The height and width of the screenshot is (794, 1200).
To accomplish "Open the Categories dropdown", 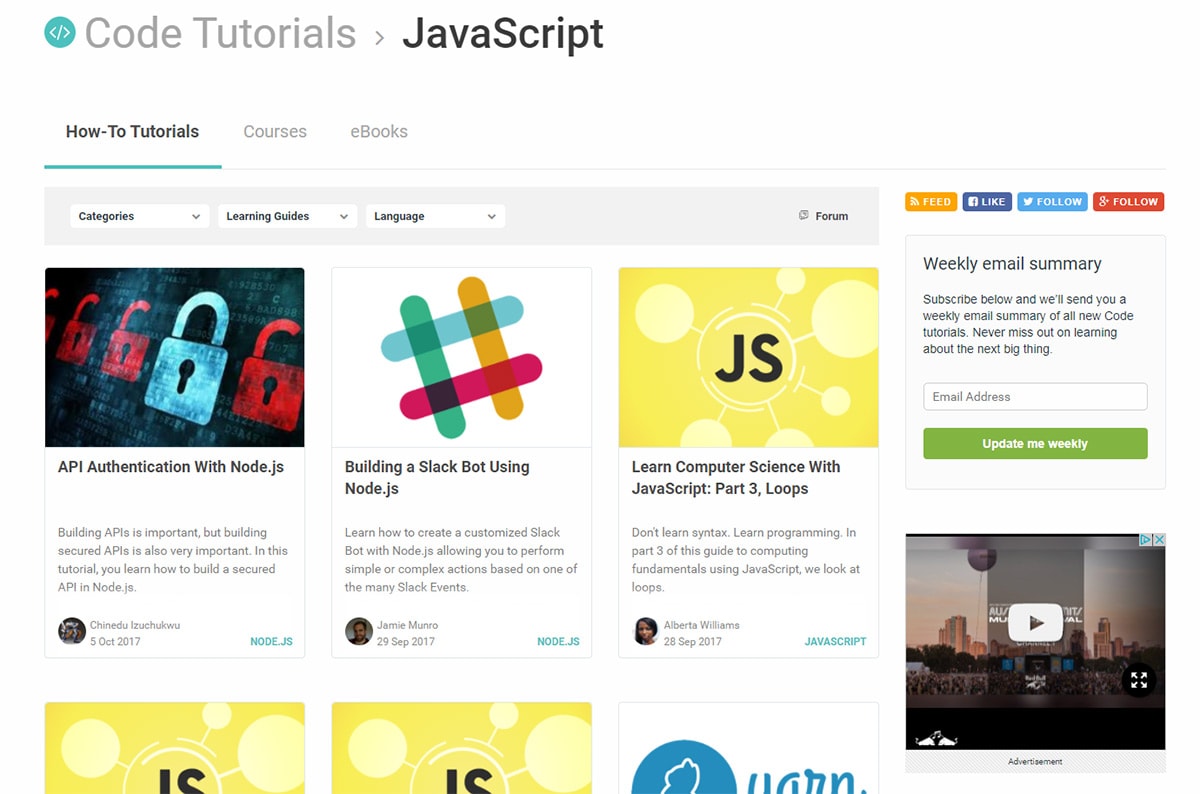I will [x=139, y=215].
